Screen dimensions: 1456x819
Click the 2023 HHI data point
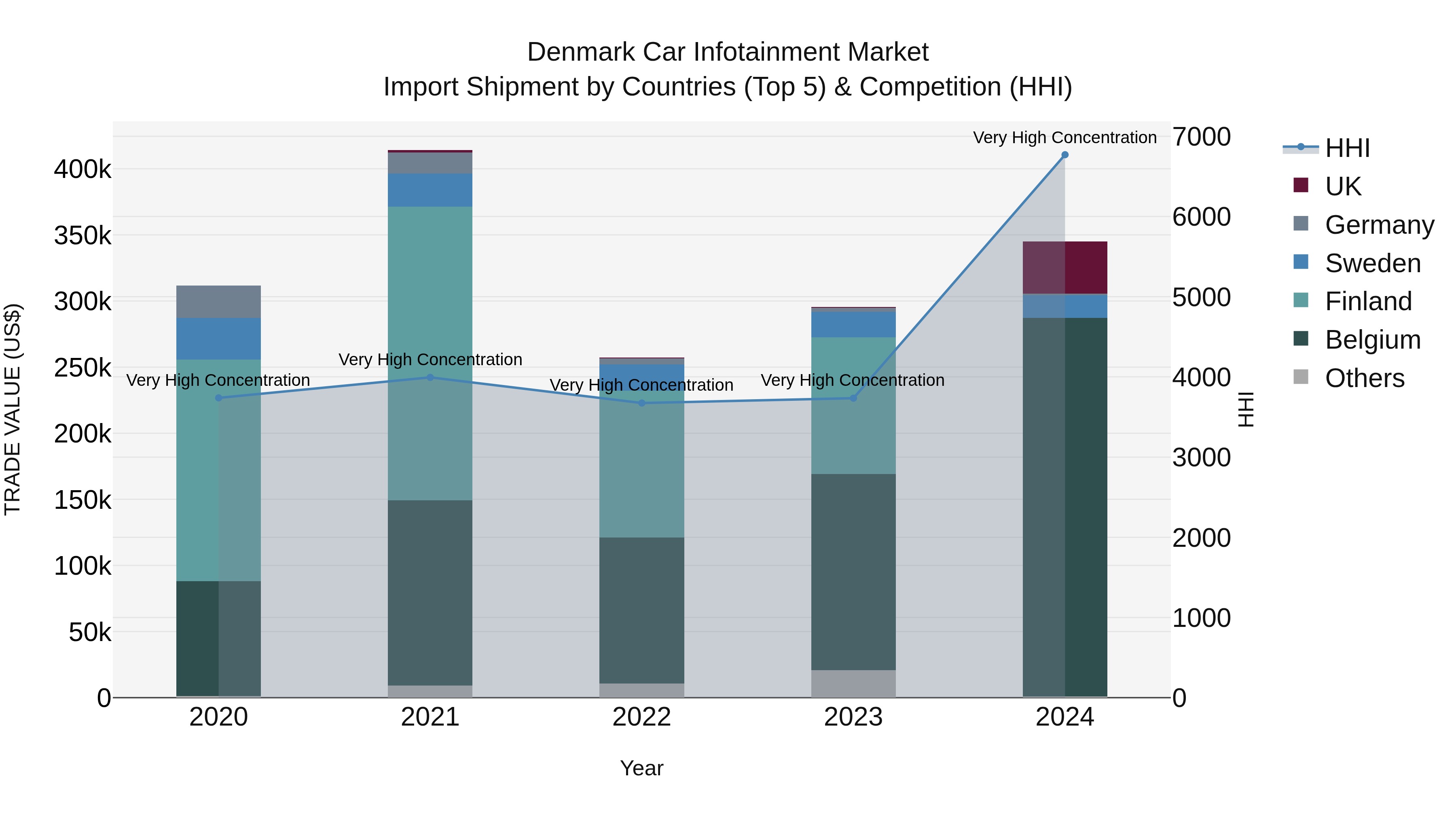853,398
